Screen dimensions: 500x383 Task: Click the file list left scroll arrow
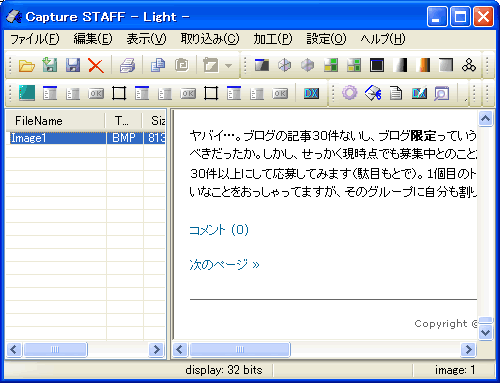[x=14, y=350]
